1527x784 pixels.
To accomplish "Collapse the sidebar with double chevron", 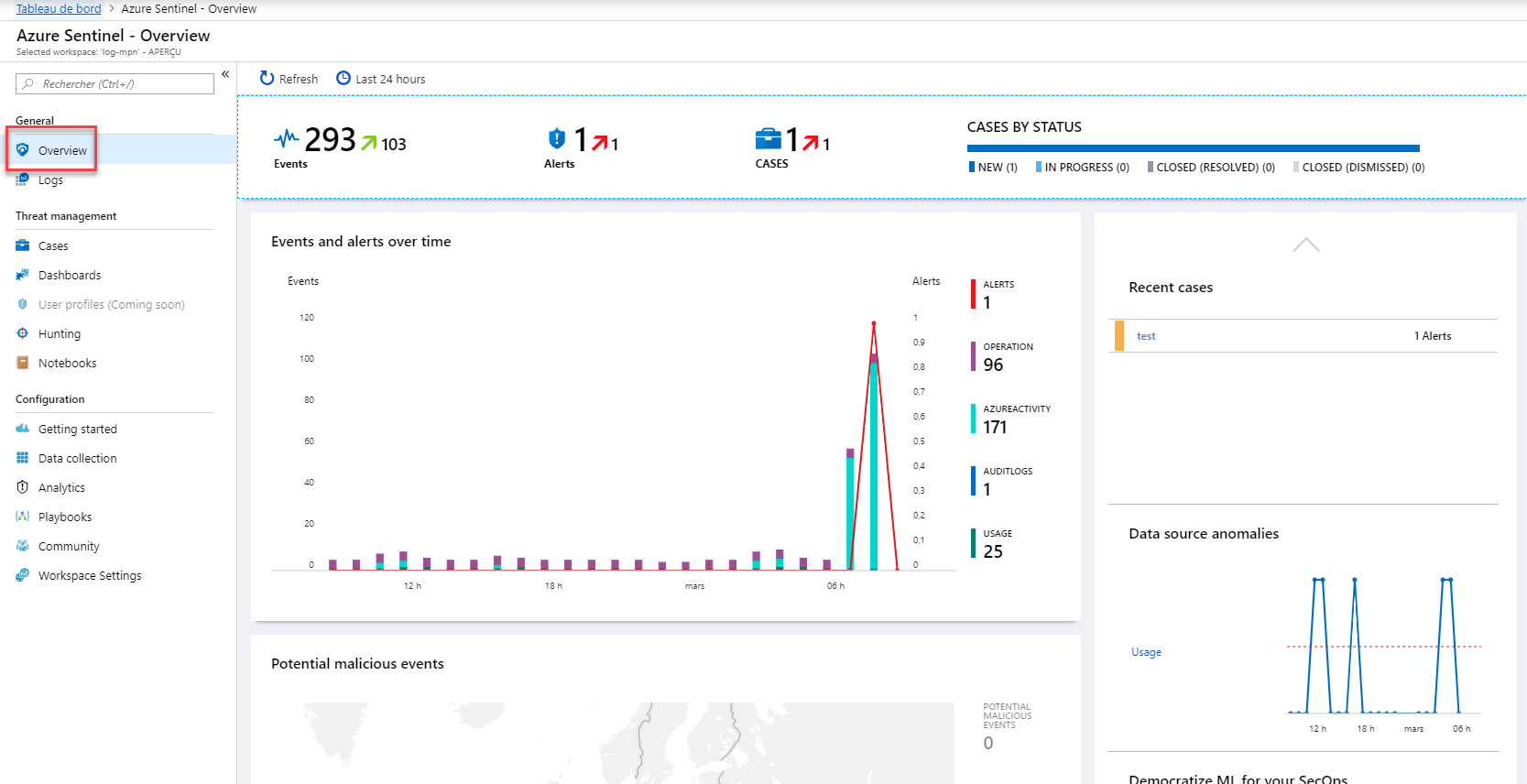I will click(225, 74).
